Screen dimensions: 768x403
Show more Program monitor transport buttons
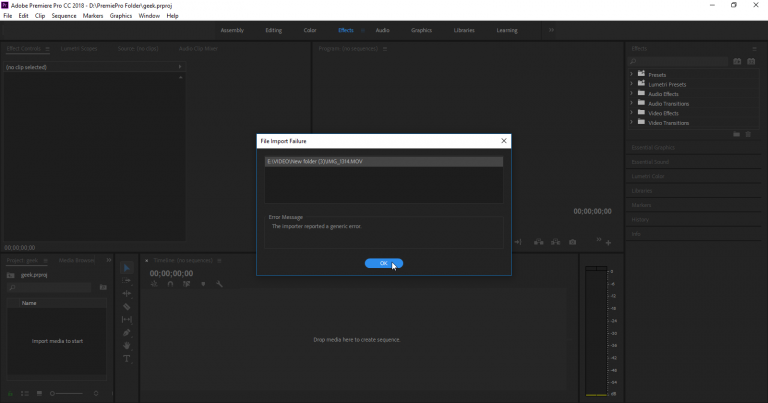[x=598, y=240]
